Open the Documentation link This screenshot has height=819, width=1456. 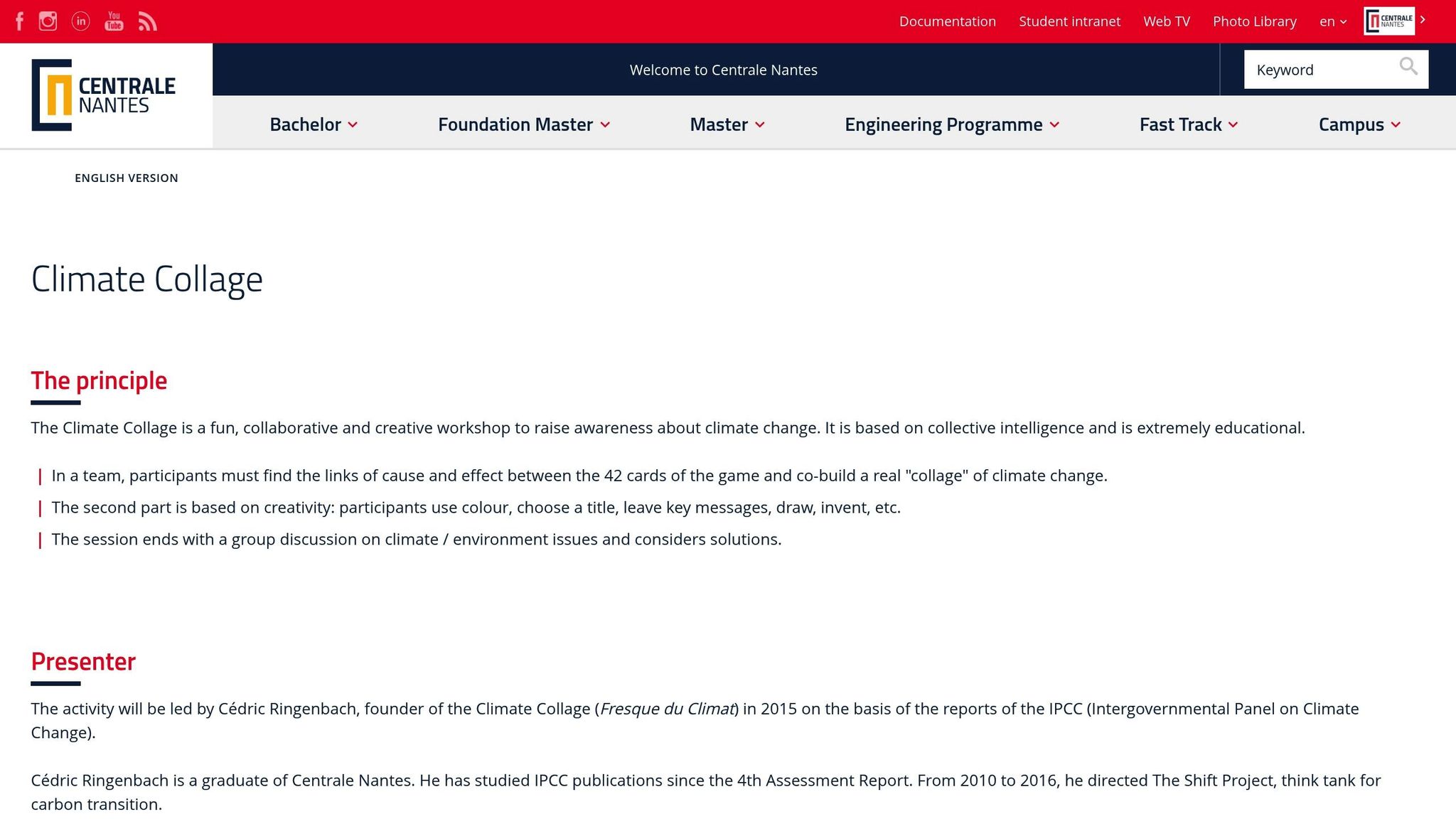[947, 21]
